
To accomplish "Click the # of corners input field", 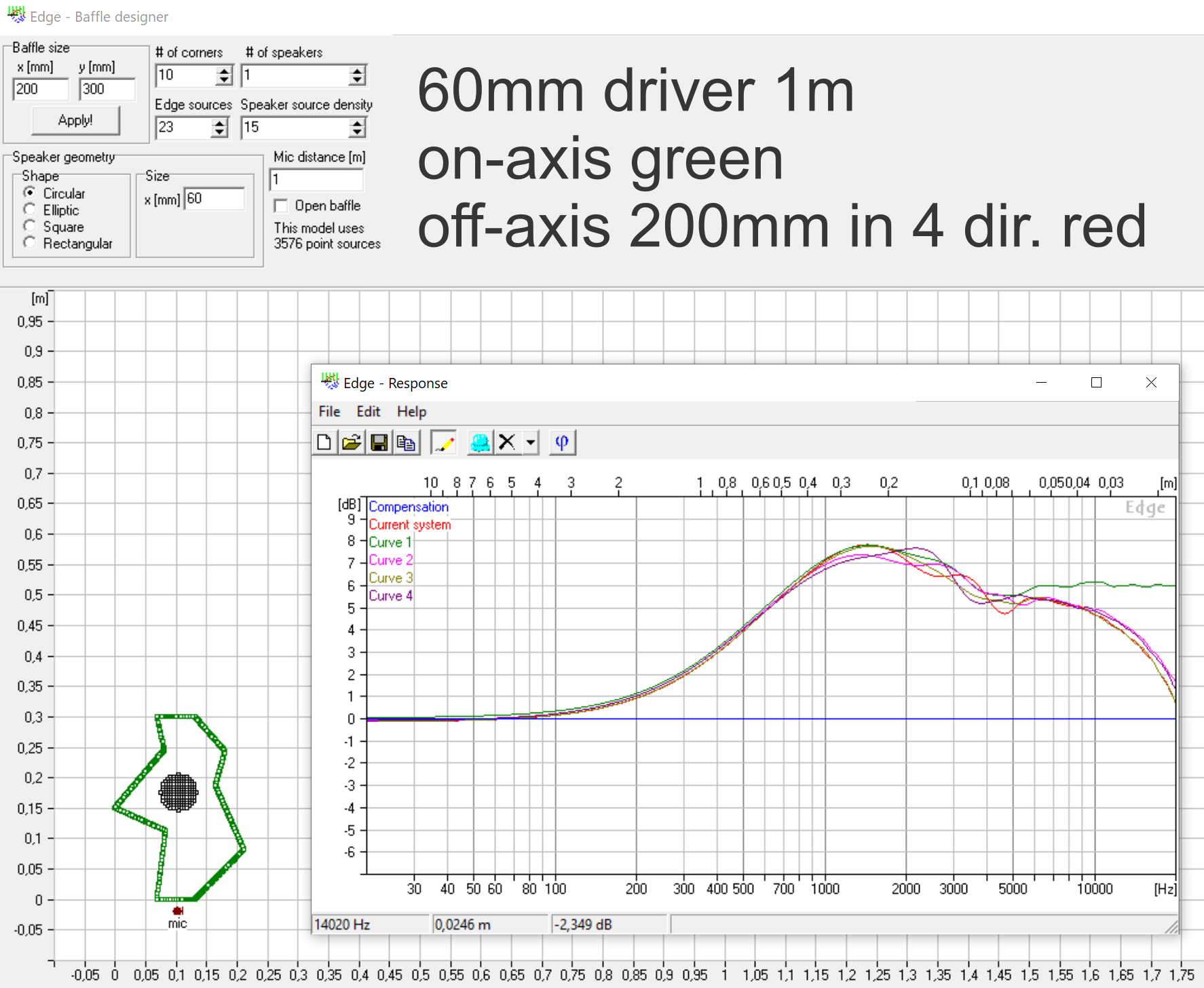I will 186,75.
